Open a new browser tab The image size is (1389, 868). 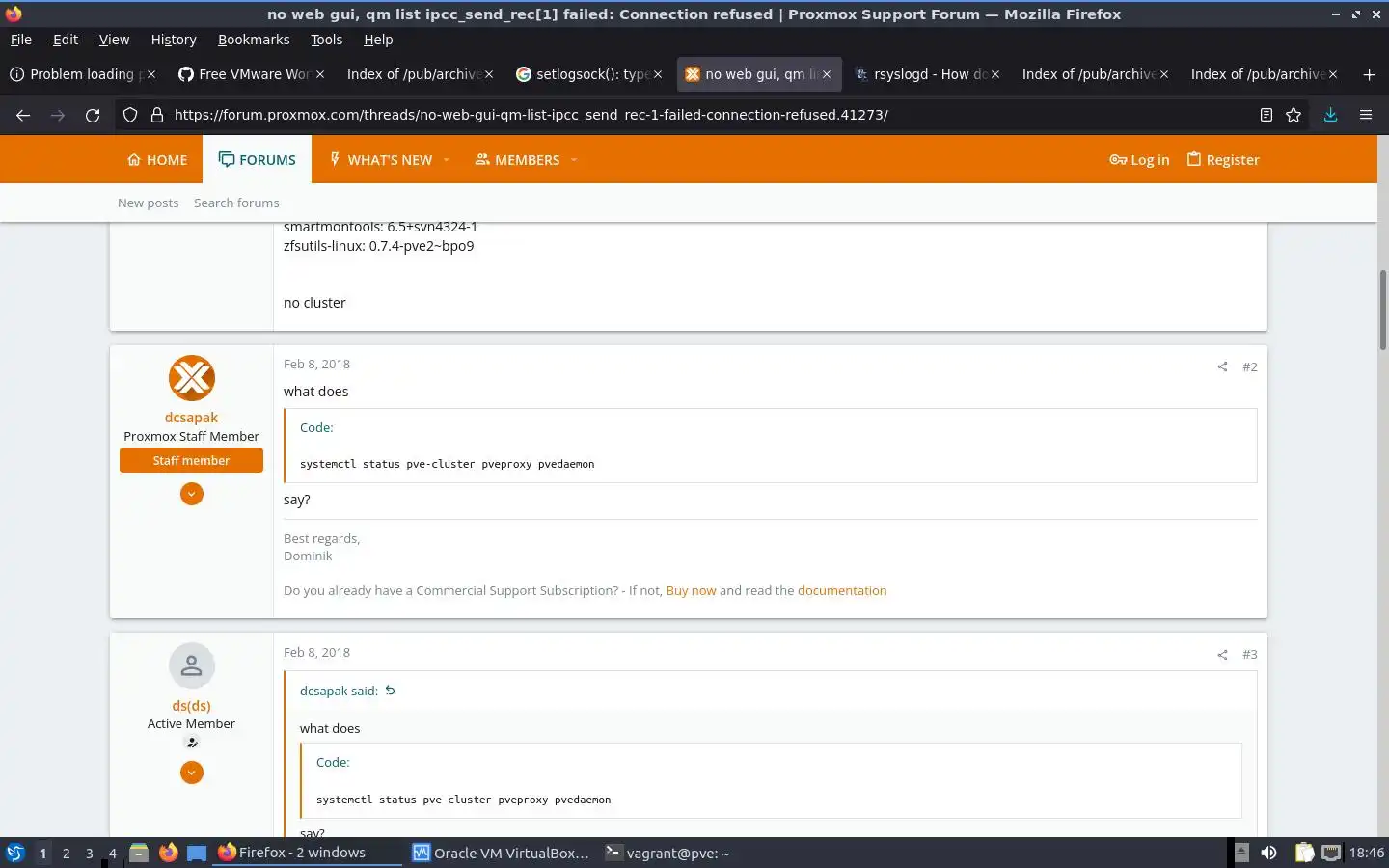pyautogui.click(x=1369, y=74)
